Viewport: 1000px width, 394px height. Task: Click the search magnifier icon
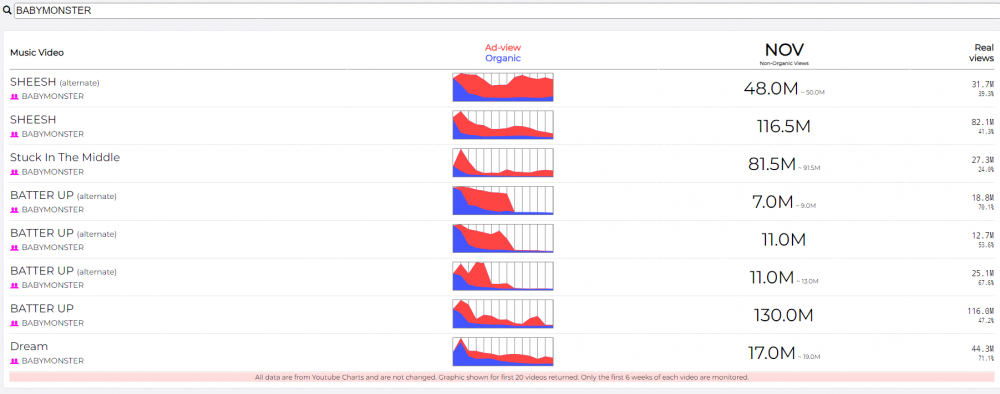coord(7,11)
